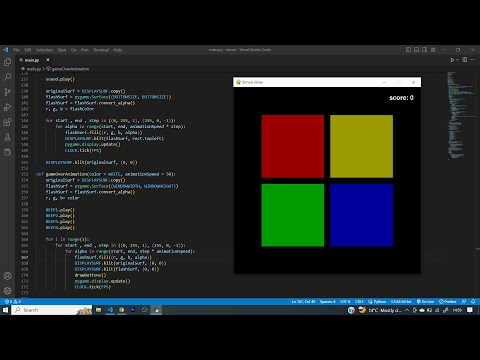Change the UTF-8 encoding in status bar
Screen dimensions: 480x360
pyautogui.click(x=345, y=301)
